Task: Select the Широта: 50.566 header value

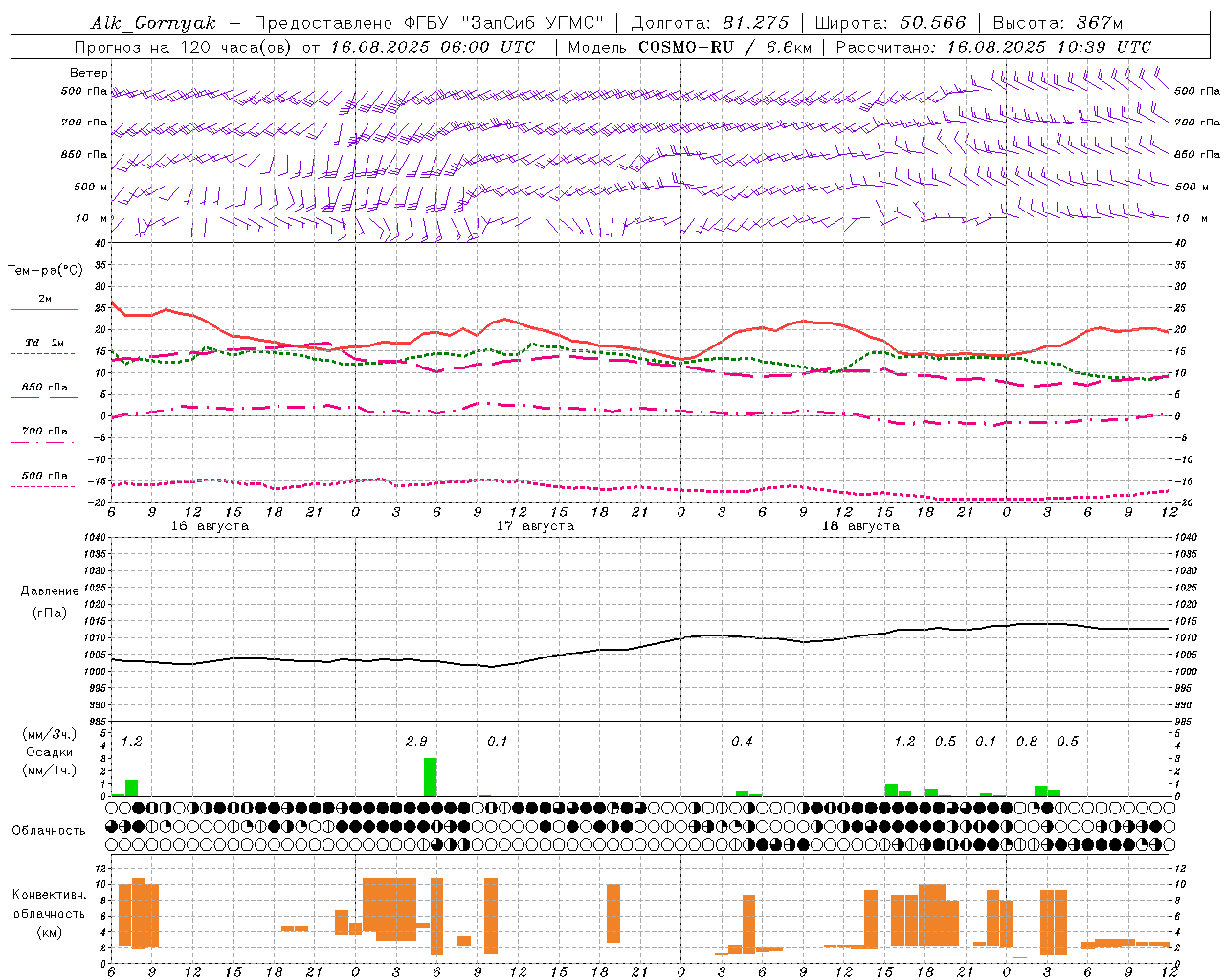Action: click(891, 23)
